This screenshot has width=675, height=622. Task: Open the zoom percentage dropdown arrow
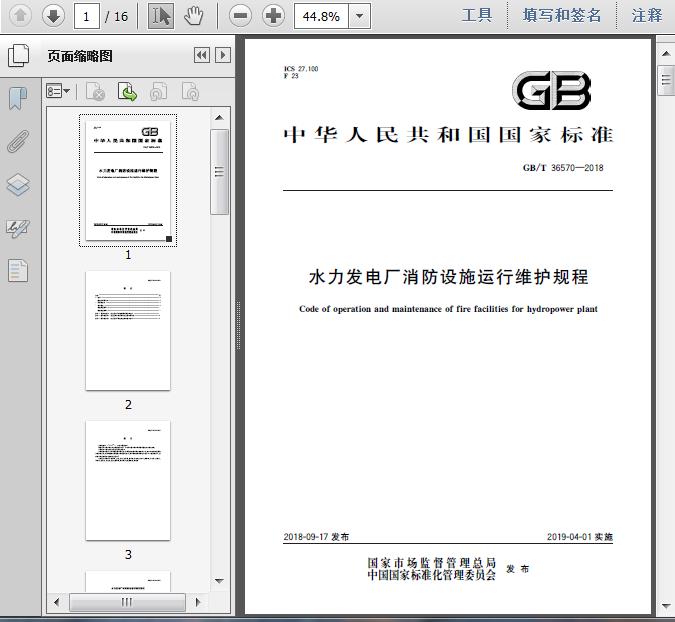pos(359,16)
